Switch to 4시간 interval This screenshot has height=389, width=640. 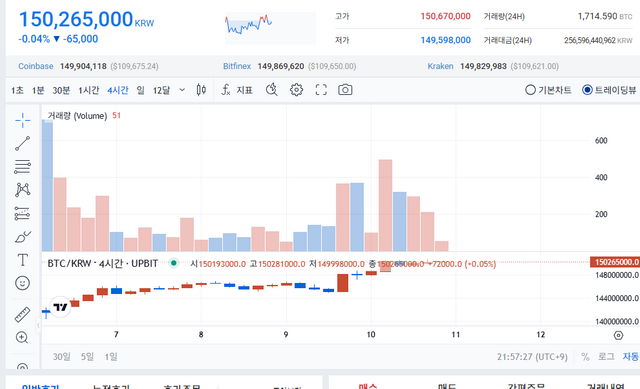click(118, 90)
